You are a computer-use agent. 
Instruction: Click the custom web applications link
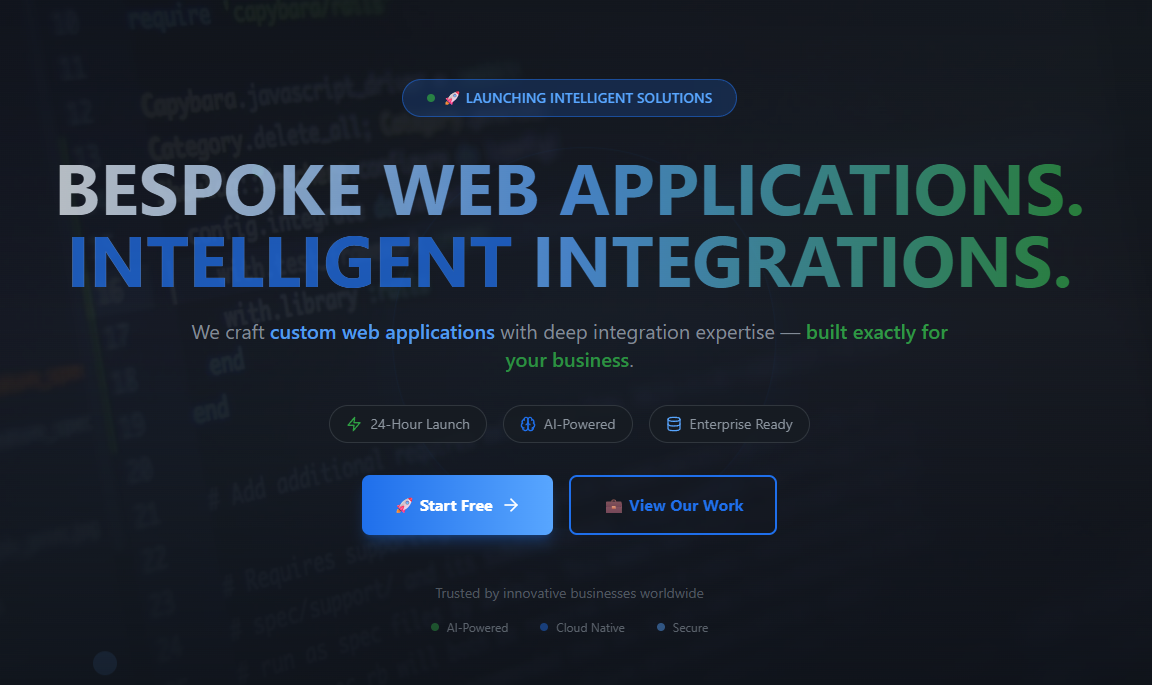(382, 332)
